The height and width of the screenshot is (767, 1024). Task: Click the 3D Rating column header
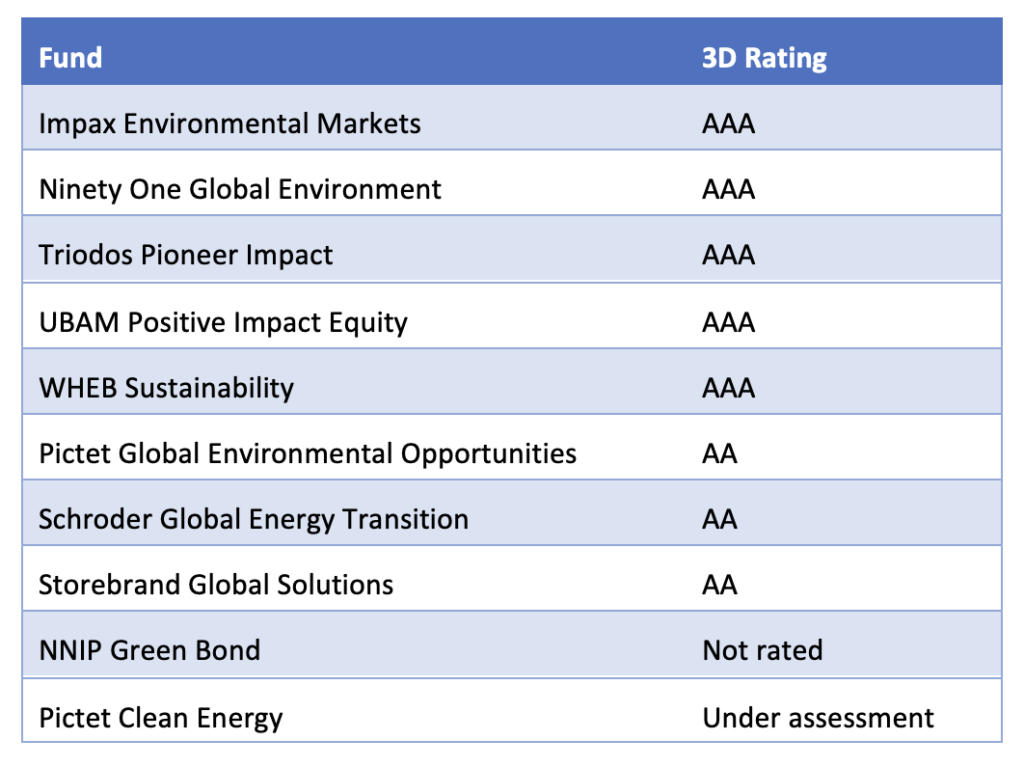point(764,57)
